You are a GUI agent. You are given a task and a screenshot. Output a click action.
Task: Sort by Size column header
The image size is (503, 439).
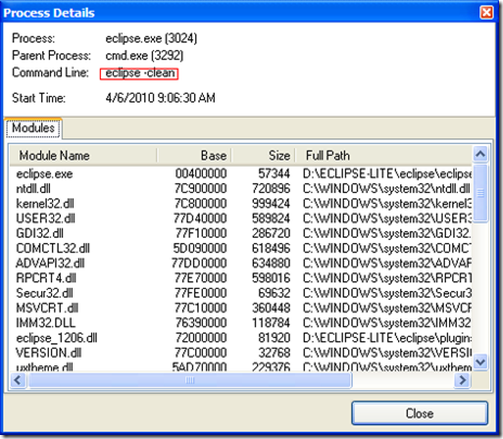[263, 155]
